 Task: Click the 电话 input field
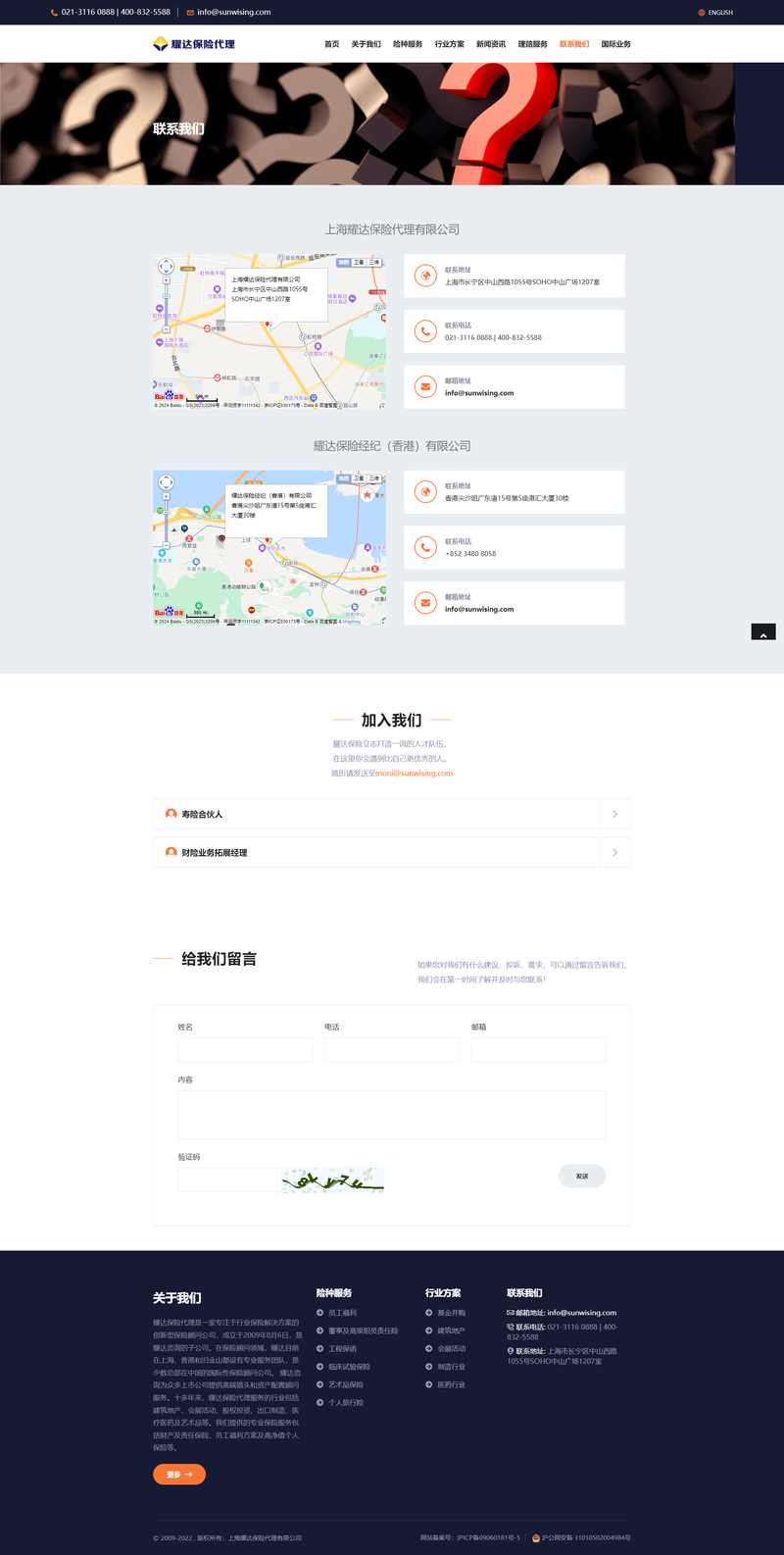click(392, 1050)
